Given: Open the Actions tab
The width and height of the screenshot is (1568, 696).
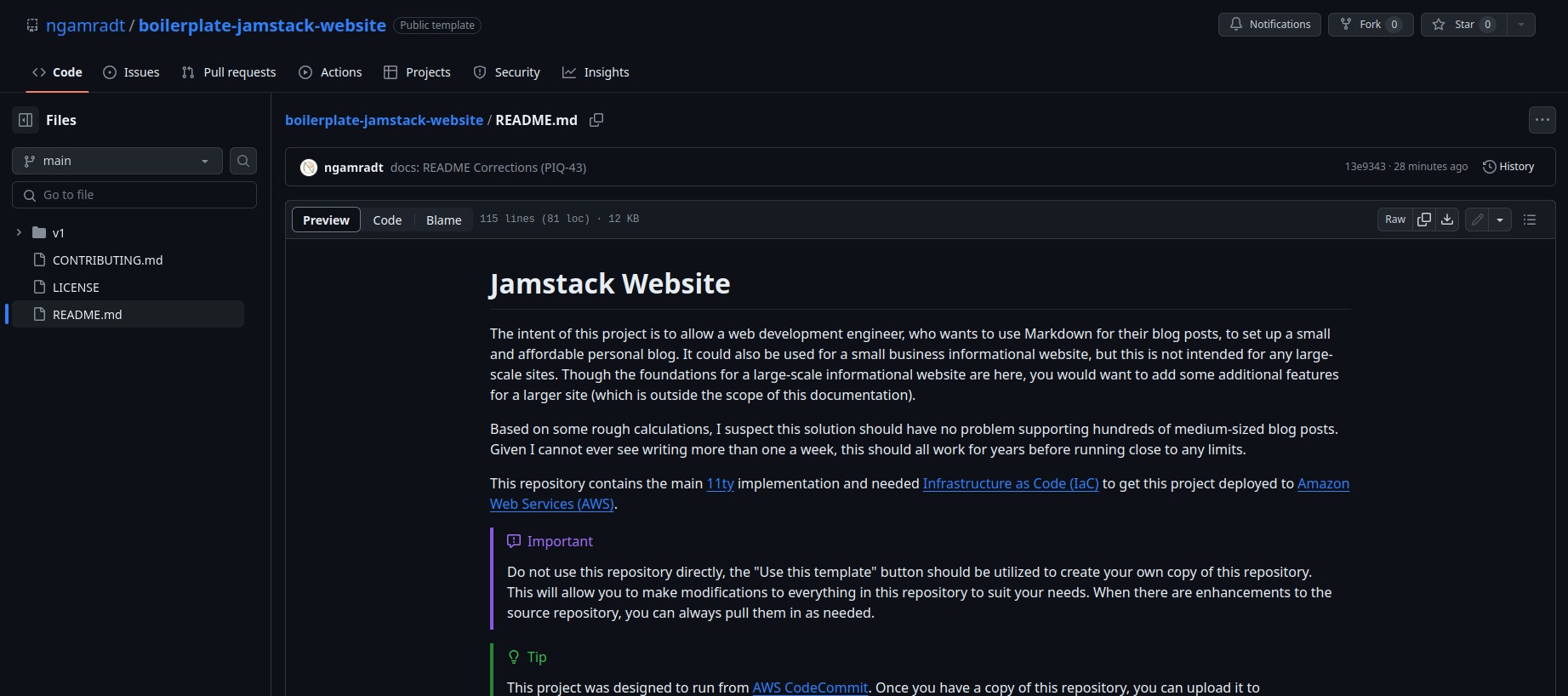Looking at the screenshot, I should pos(330,72).
